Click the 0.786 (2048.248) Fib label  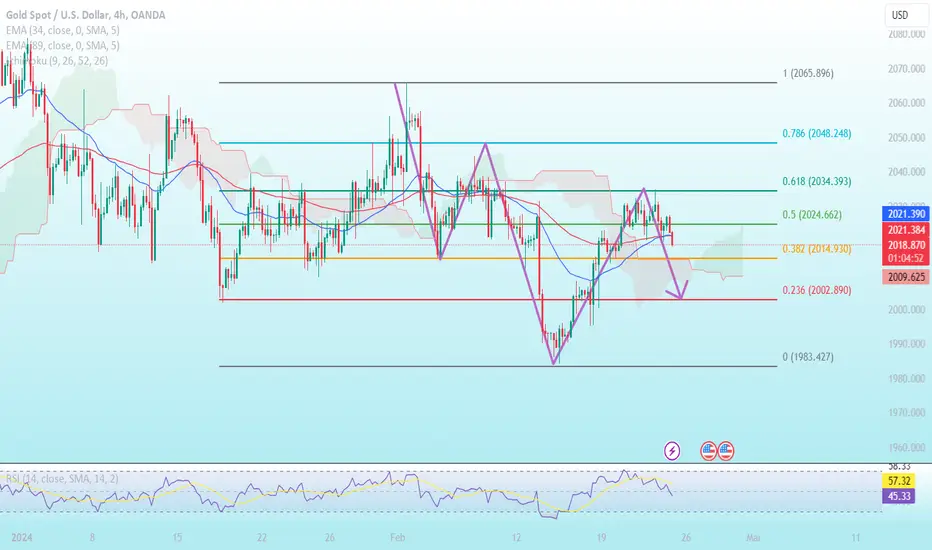coord(817,133)
